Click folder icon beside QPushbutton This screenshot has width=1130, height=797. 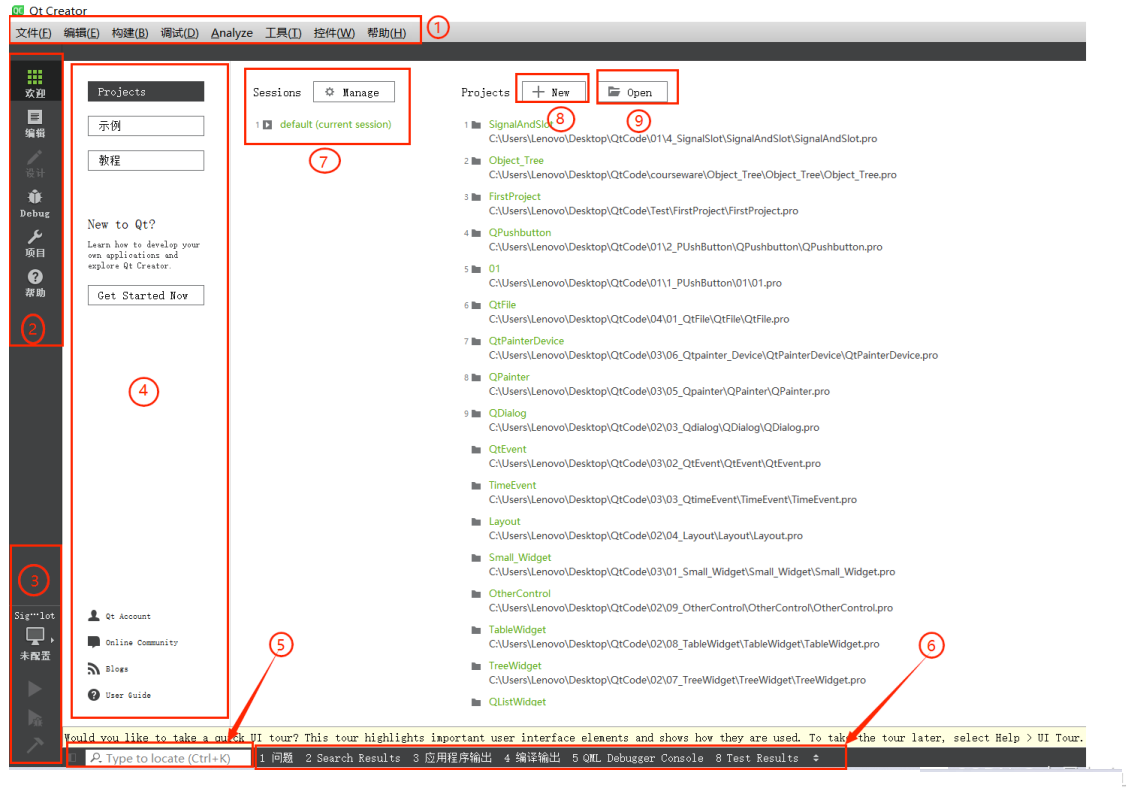476,233
